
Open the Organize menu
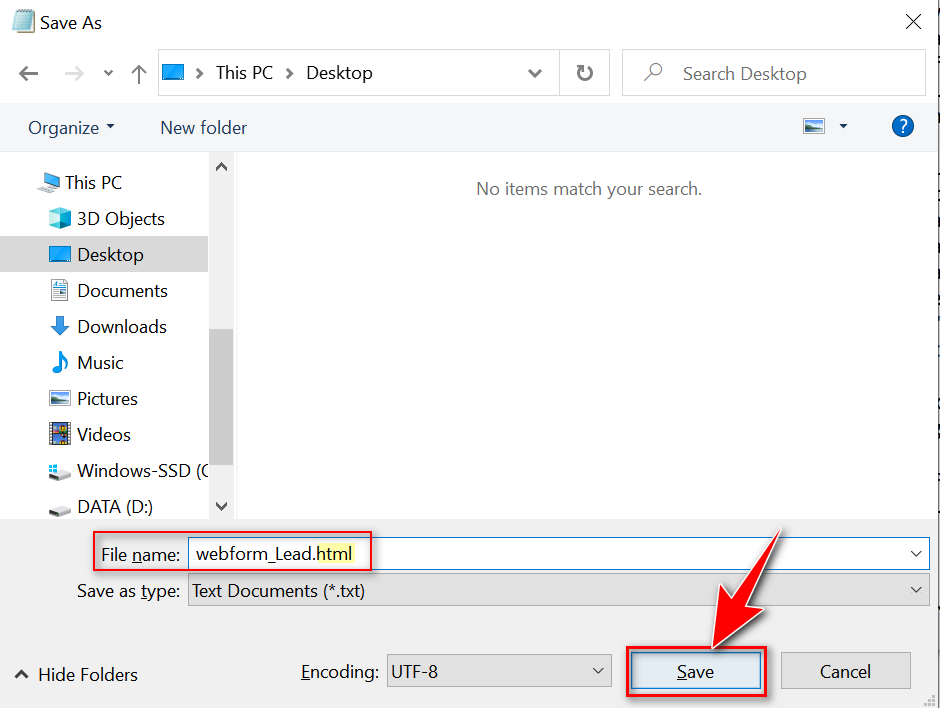point(71,127)
